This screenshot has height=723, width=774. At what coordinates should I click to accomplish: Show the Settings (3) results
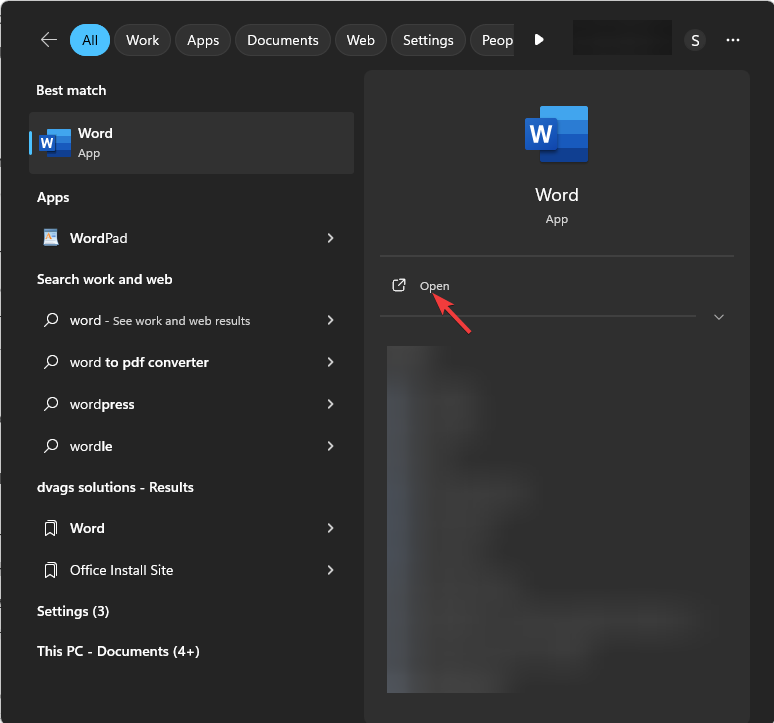[x=73, y=611]
